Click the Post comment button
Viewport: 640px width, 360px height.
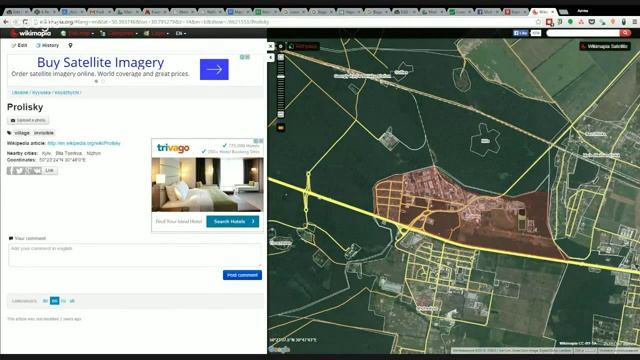point(242,275)
